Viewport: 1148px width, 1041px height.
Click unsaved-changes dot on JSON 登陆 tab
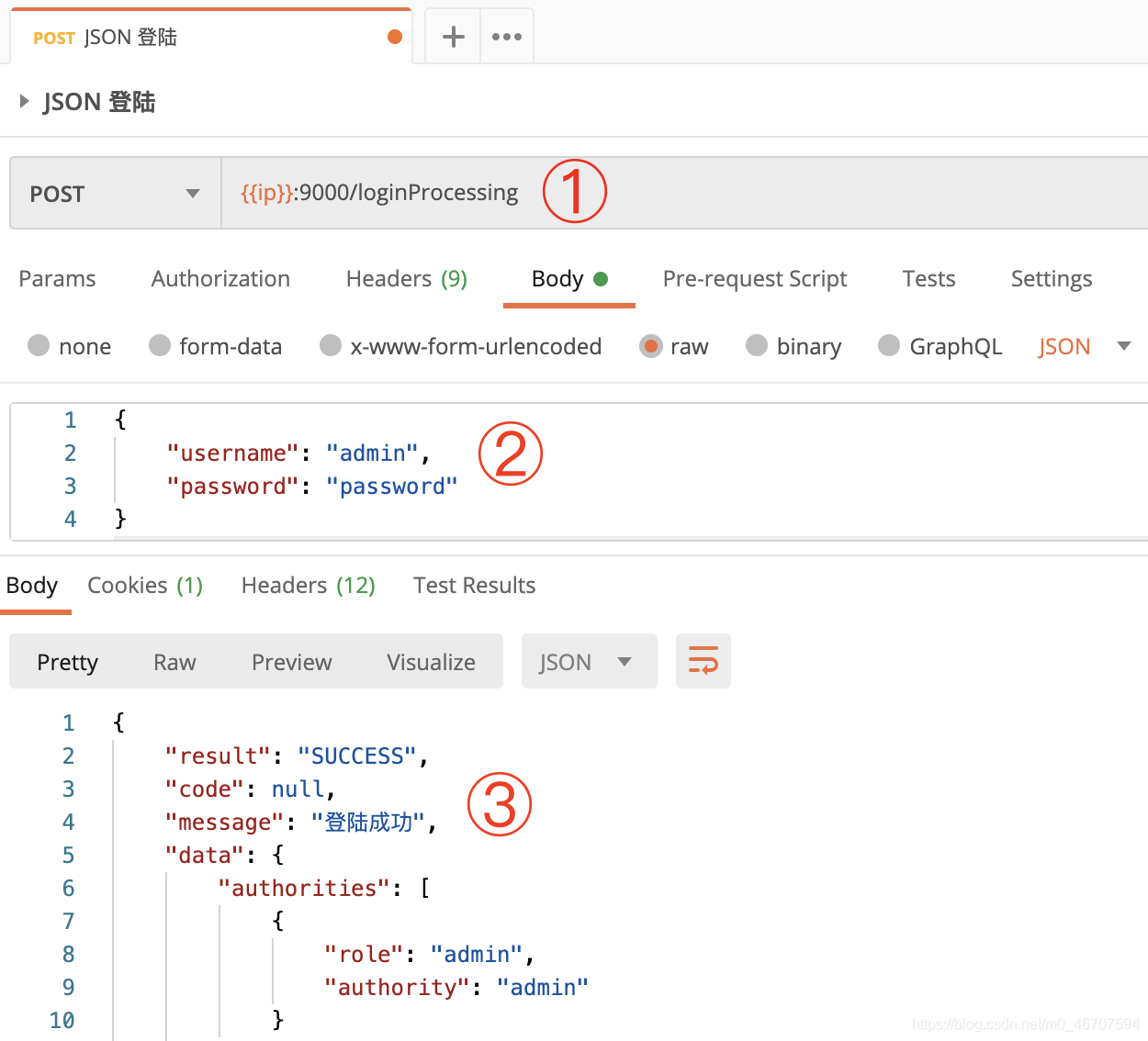395,37
